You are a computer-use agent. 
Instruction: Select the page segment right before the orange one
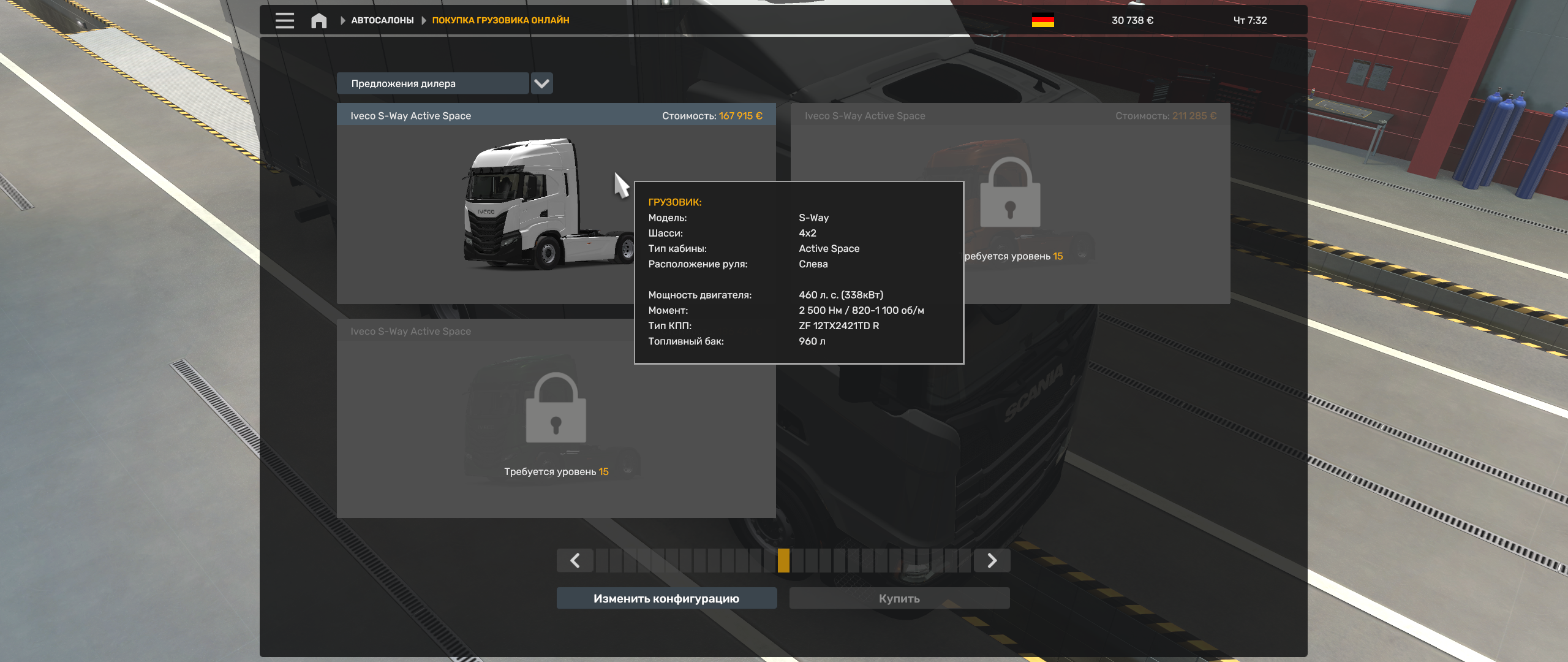tap(769, 560)
